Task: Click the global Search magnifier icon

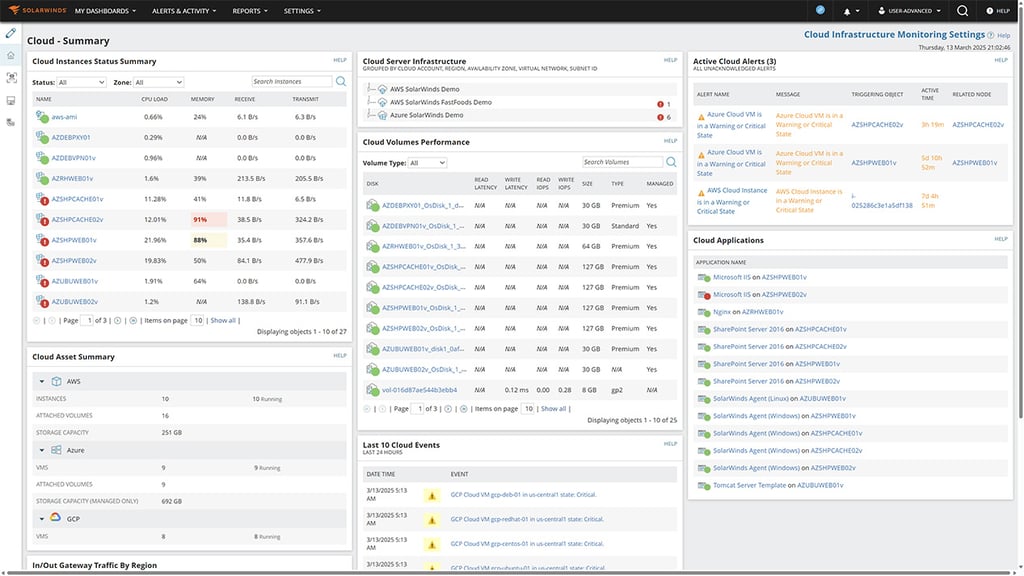Action: (x=961, y=11)
